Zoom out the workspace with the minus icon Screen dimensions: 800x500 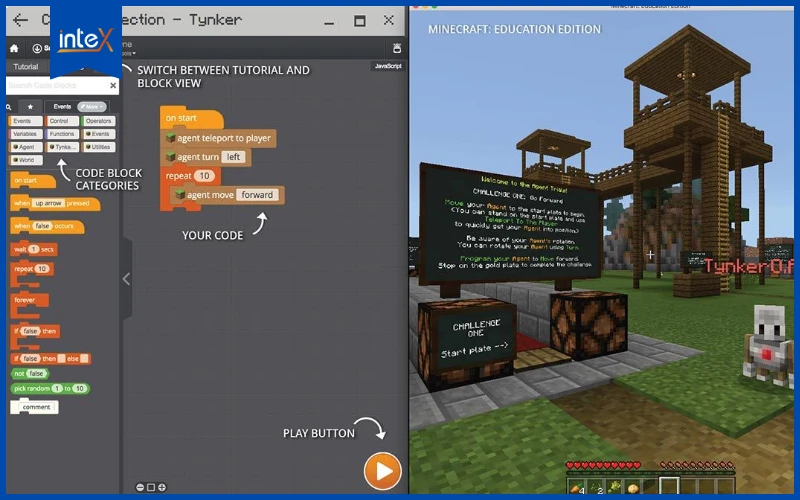[x=140, y=487]
